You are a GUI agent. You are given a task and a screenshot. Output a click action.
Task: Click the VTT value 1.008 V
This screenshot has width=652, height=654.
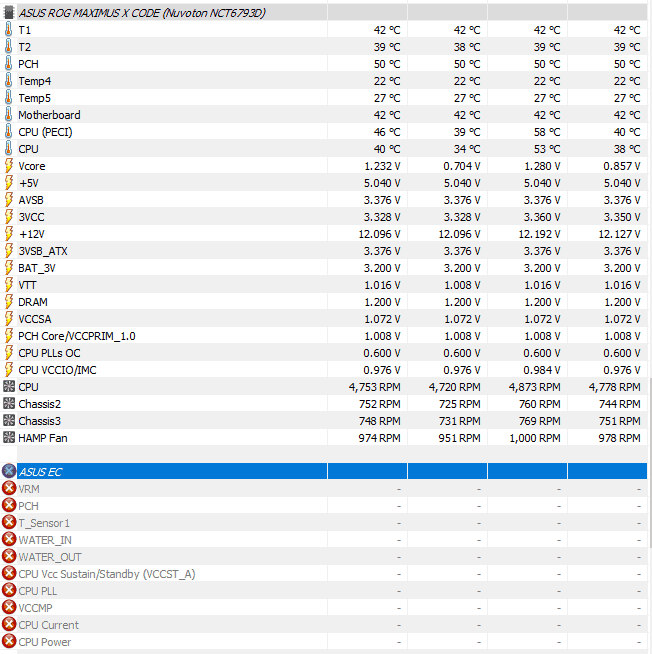tap(462, 285)
